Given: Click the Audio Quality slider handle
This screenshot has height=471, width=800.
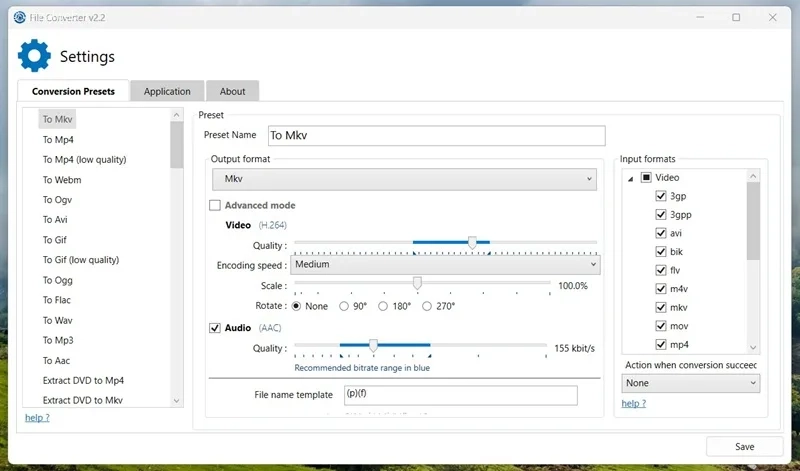Looking at the screenshot, I should coord(373,345).
